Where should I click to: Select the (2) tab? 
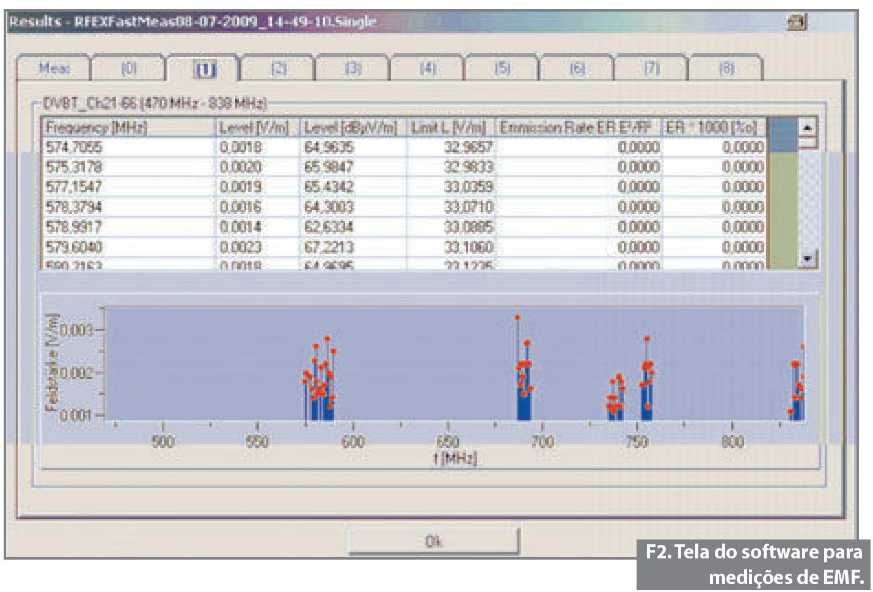click(278, 68)
